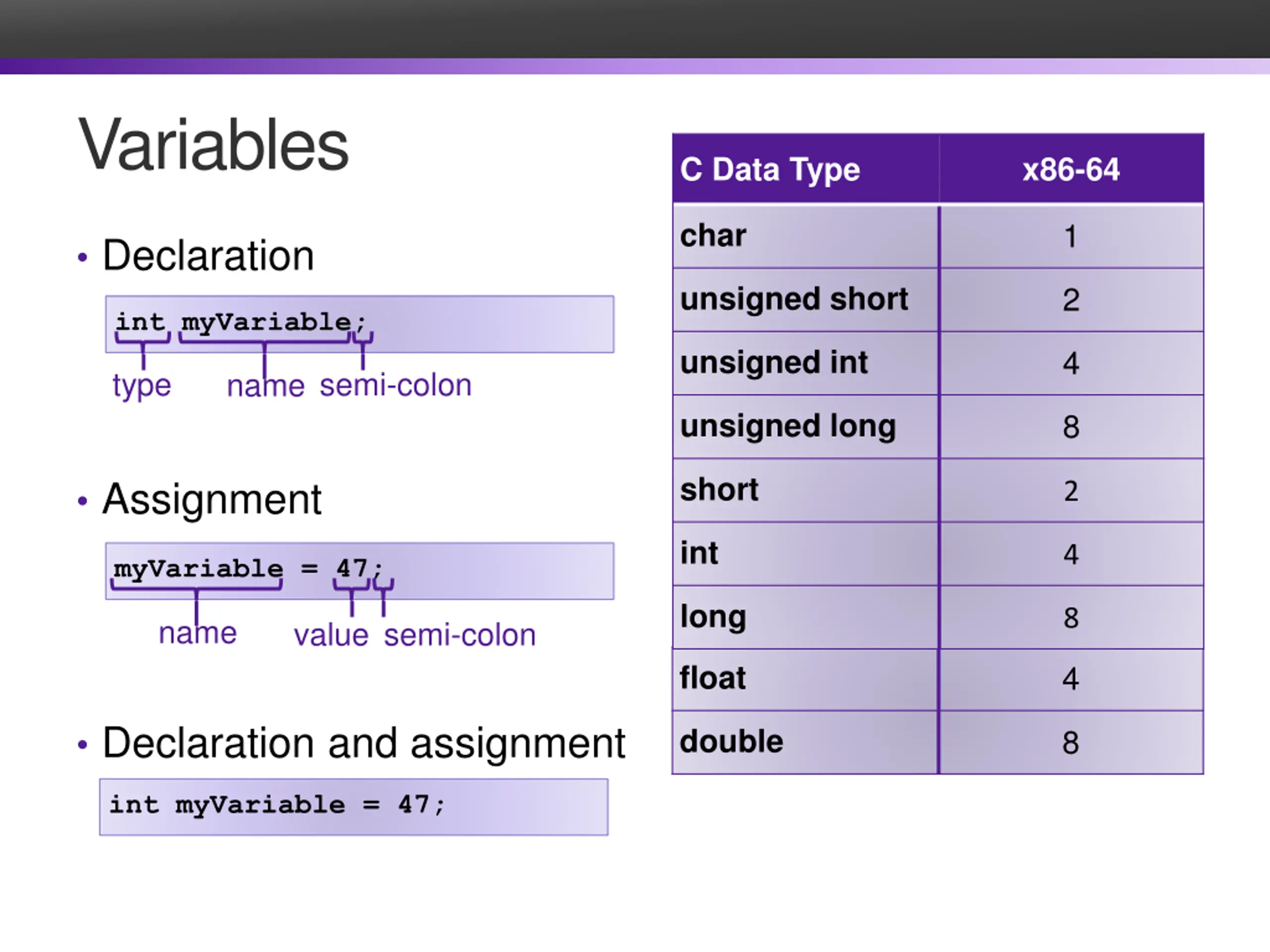Select the 'Declaration and assignment' bullet

pyautogui.click(x=364, y=743)
